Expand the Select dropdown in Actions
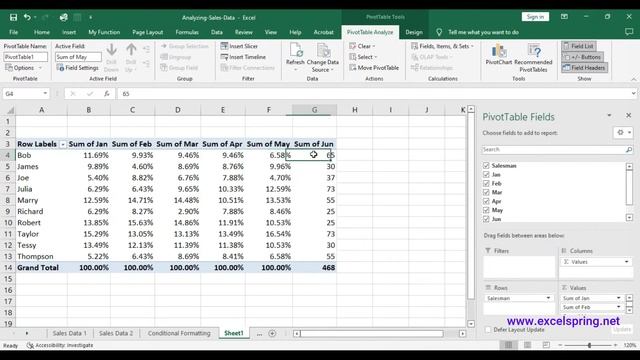The height and width of the screenshot is (360, 640). (x=363, y=57)
